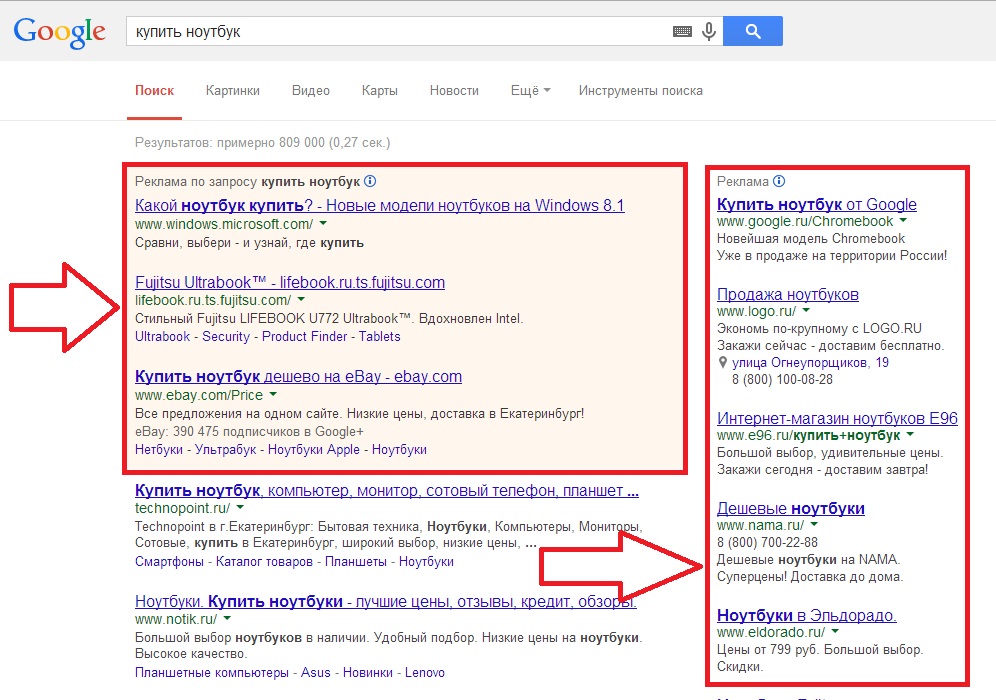996x700 pixels.
Task: Expand arrow next to technopoint.ru/
Action: (x=240, y=508)
